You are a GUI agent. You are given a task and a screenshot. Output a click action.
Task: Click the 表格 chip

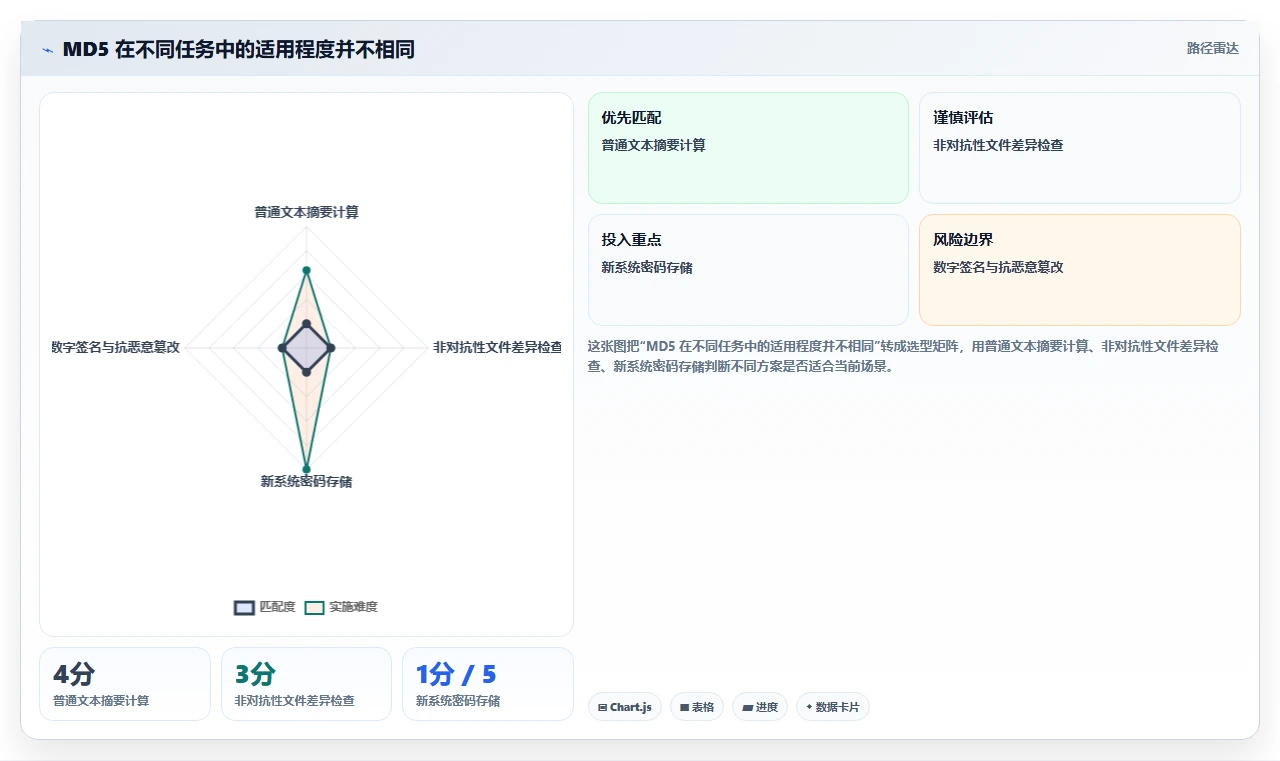[697, 707]
